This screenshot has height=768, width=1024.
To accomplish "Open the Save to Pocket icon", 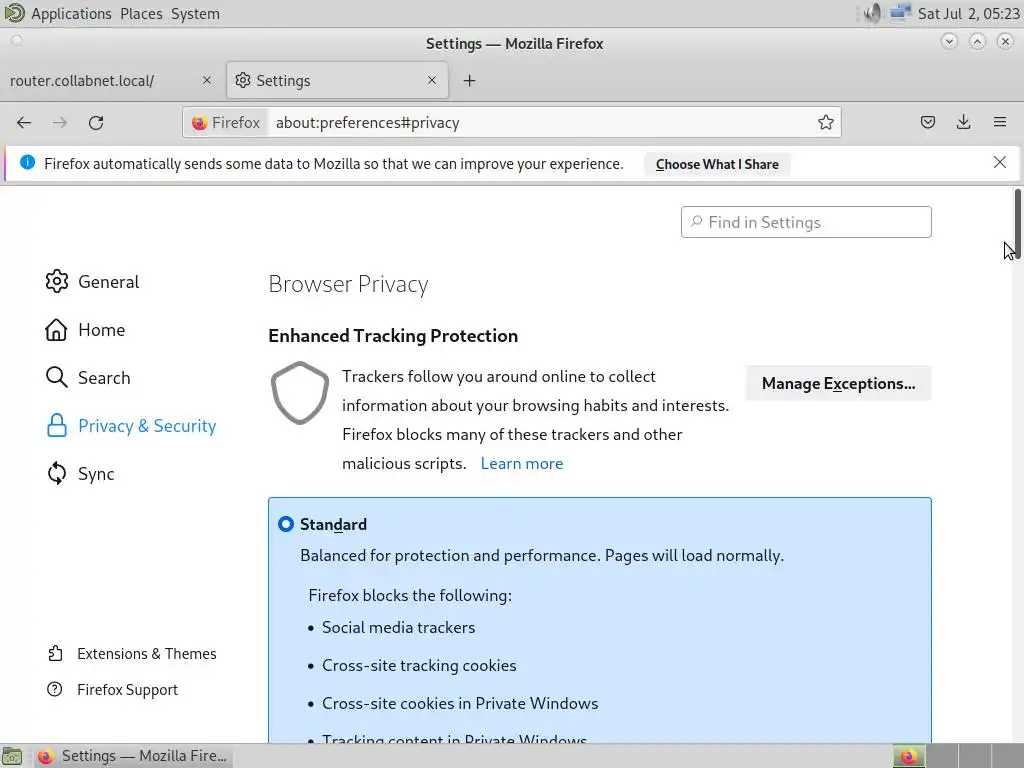I will pyautogui.click(x=928, y=122).
